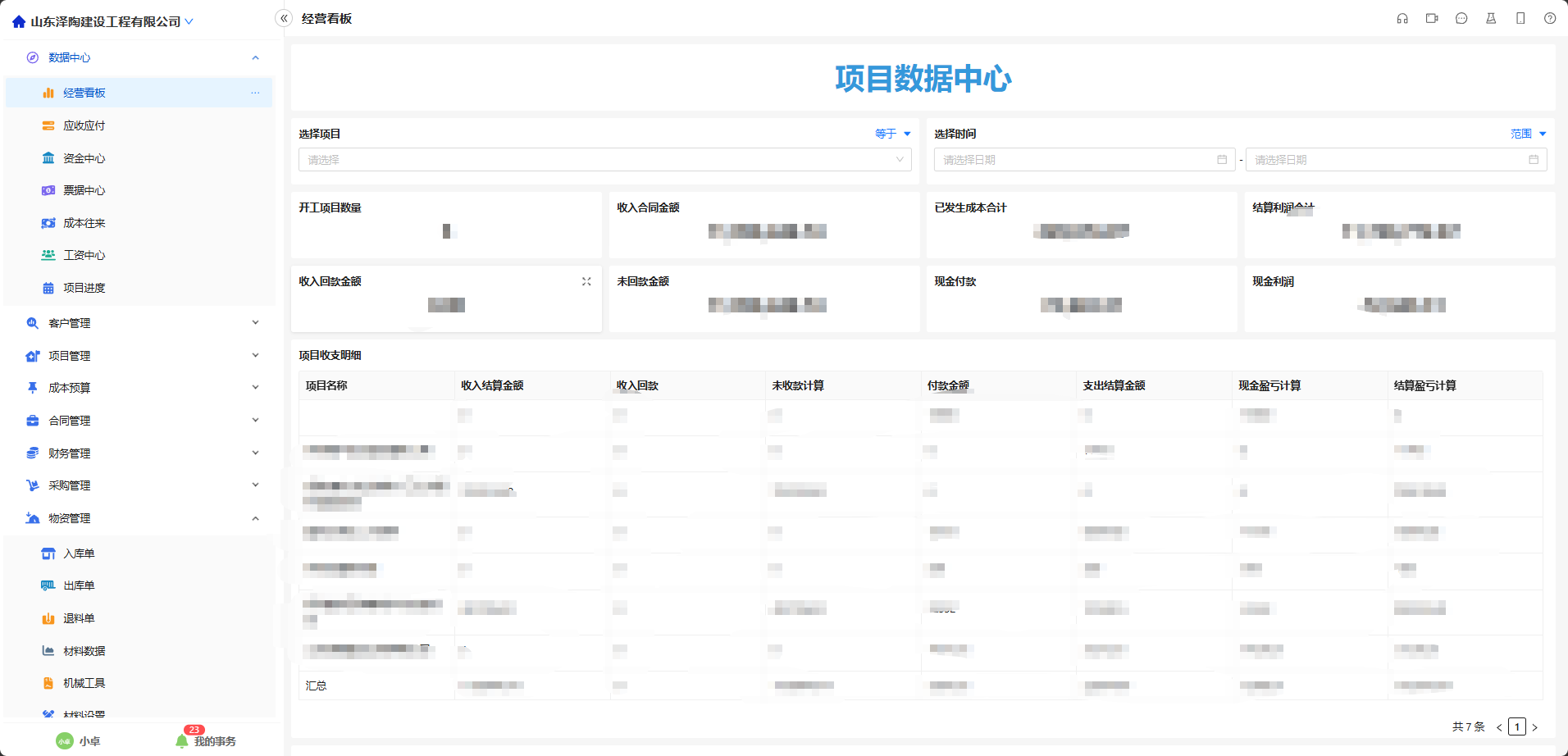Click the mobile device icon in header

(1520, 19)
